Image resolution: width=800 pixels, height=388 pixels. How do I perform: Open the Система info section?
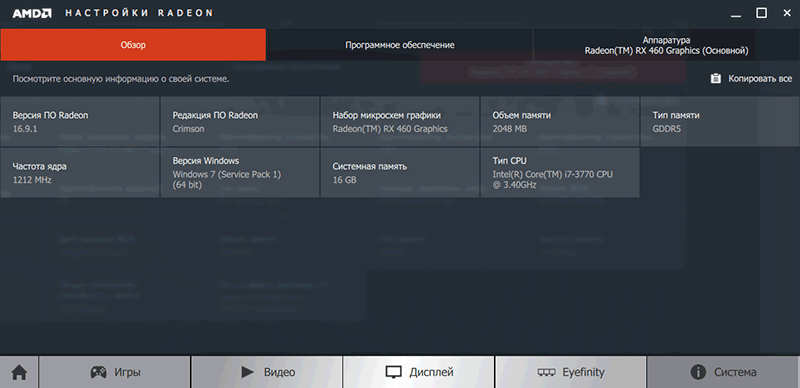tap(723, 372)
